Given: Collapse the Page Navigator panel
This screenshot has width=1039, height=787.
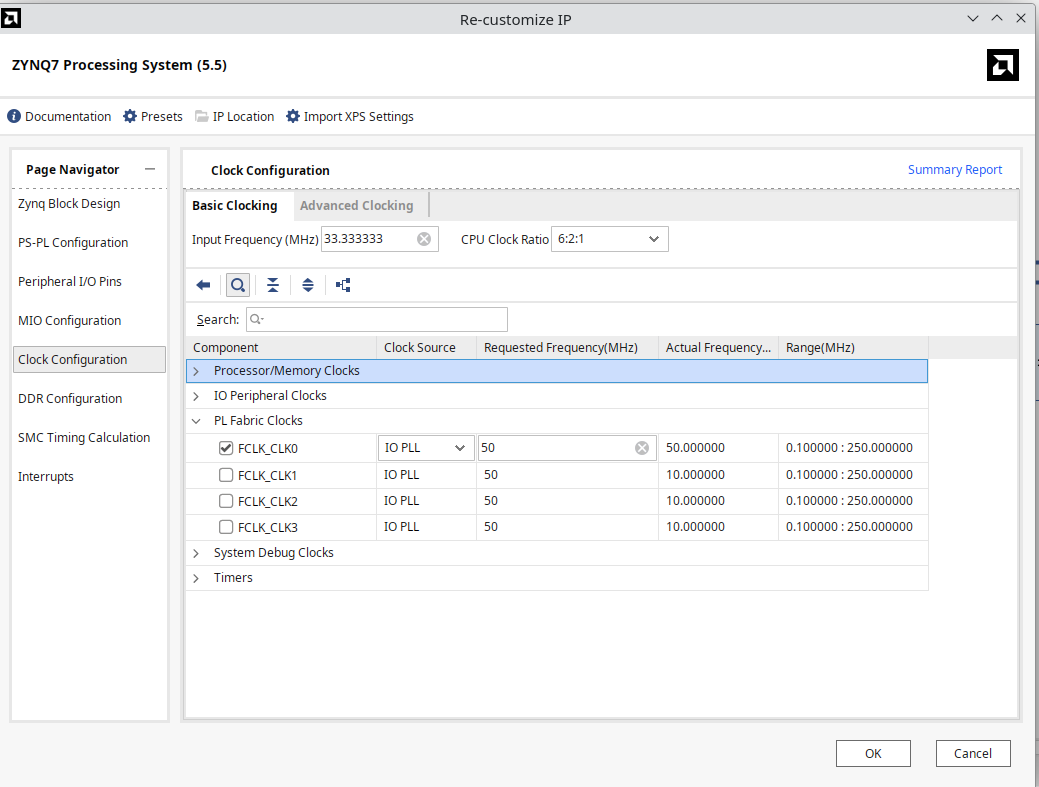Looking at the screenshot, I should click(150, 169).
